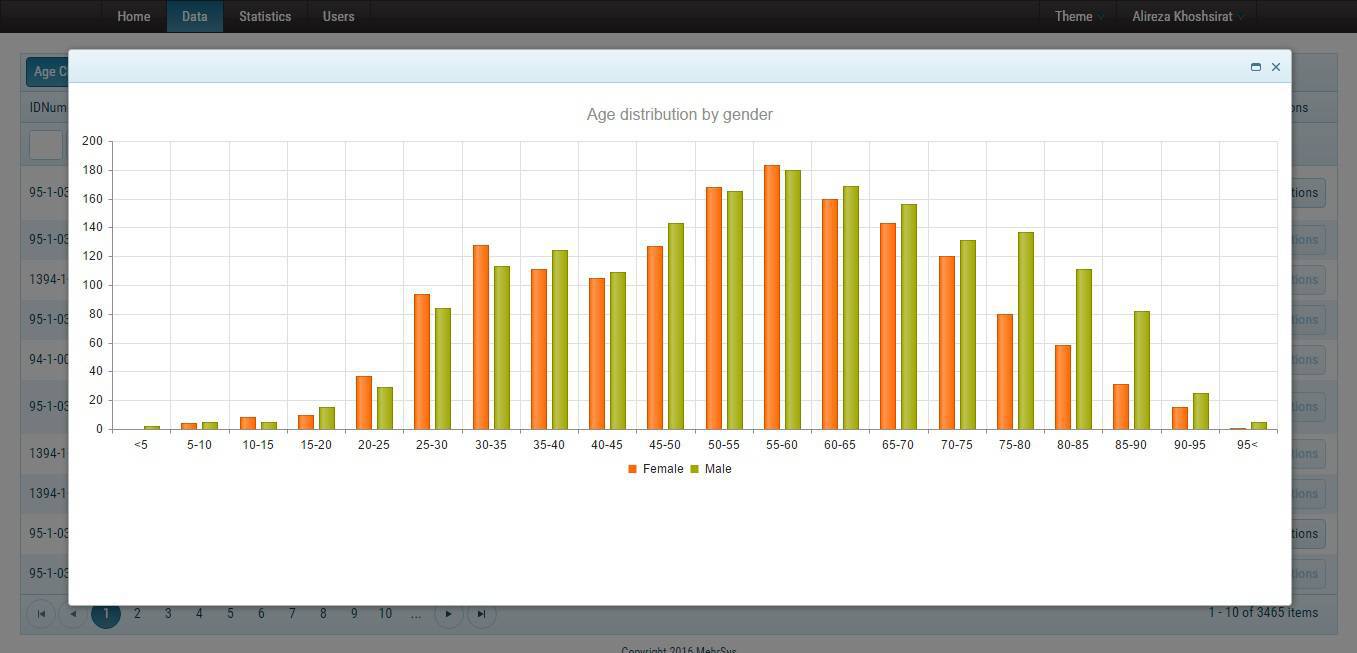Click the Male bar for 75-80 age group
This screenshot has height=653, width=1357.
[1026, 331]
